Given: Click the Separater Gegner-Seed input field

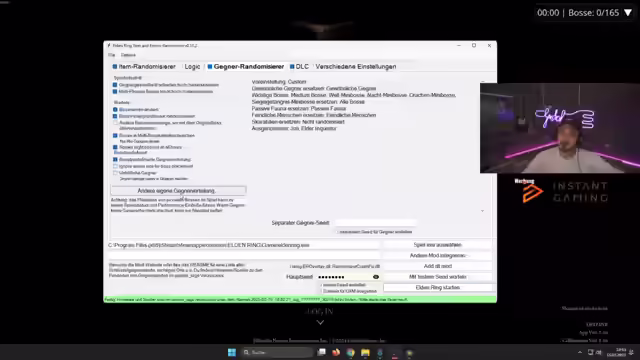Looking at the screenshot, I should (x=376, y=223).
